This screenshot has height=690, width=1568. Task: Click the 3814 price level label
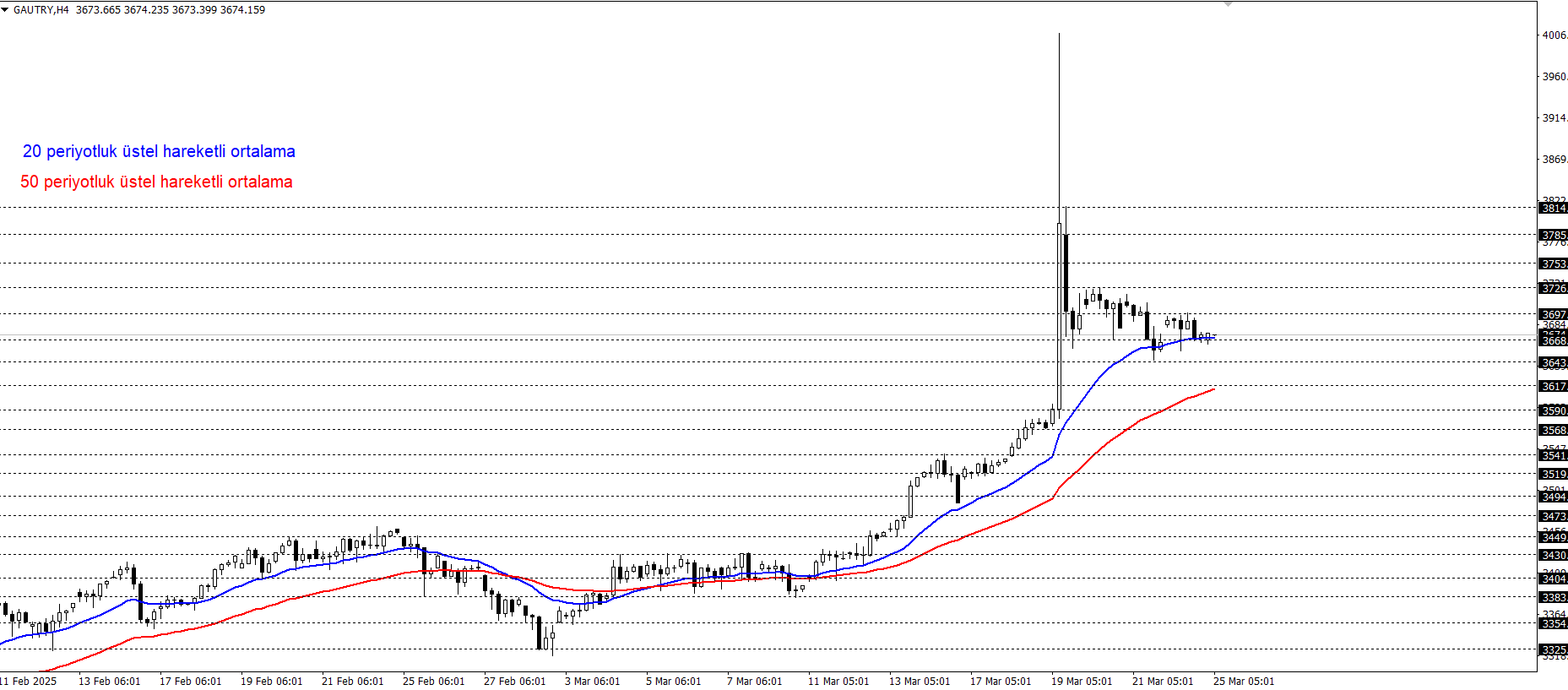[x=1554, y=208]
